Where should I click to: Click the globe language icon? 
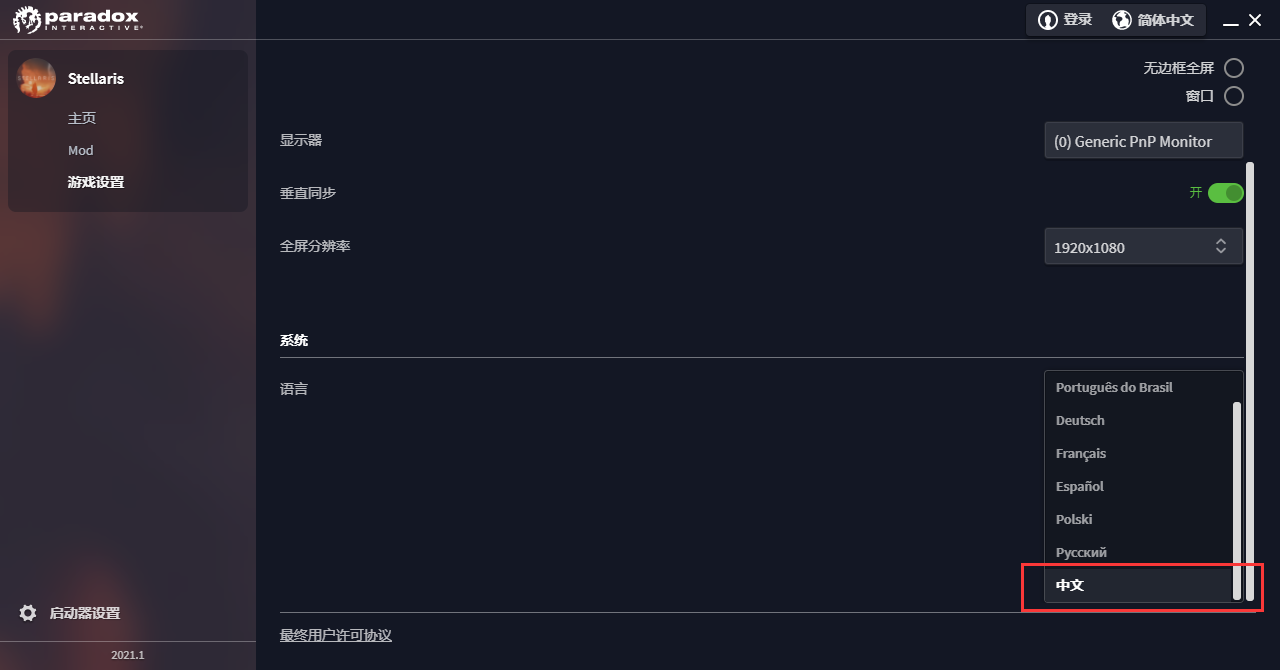click(1122, 20)
